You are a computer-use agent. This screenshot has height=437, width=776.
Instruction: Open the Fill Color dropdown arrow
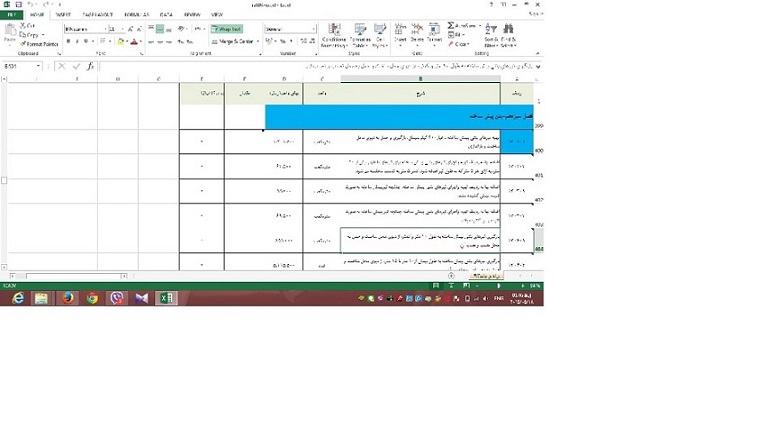click(127, 42)
